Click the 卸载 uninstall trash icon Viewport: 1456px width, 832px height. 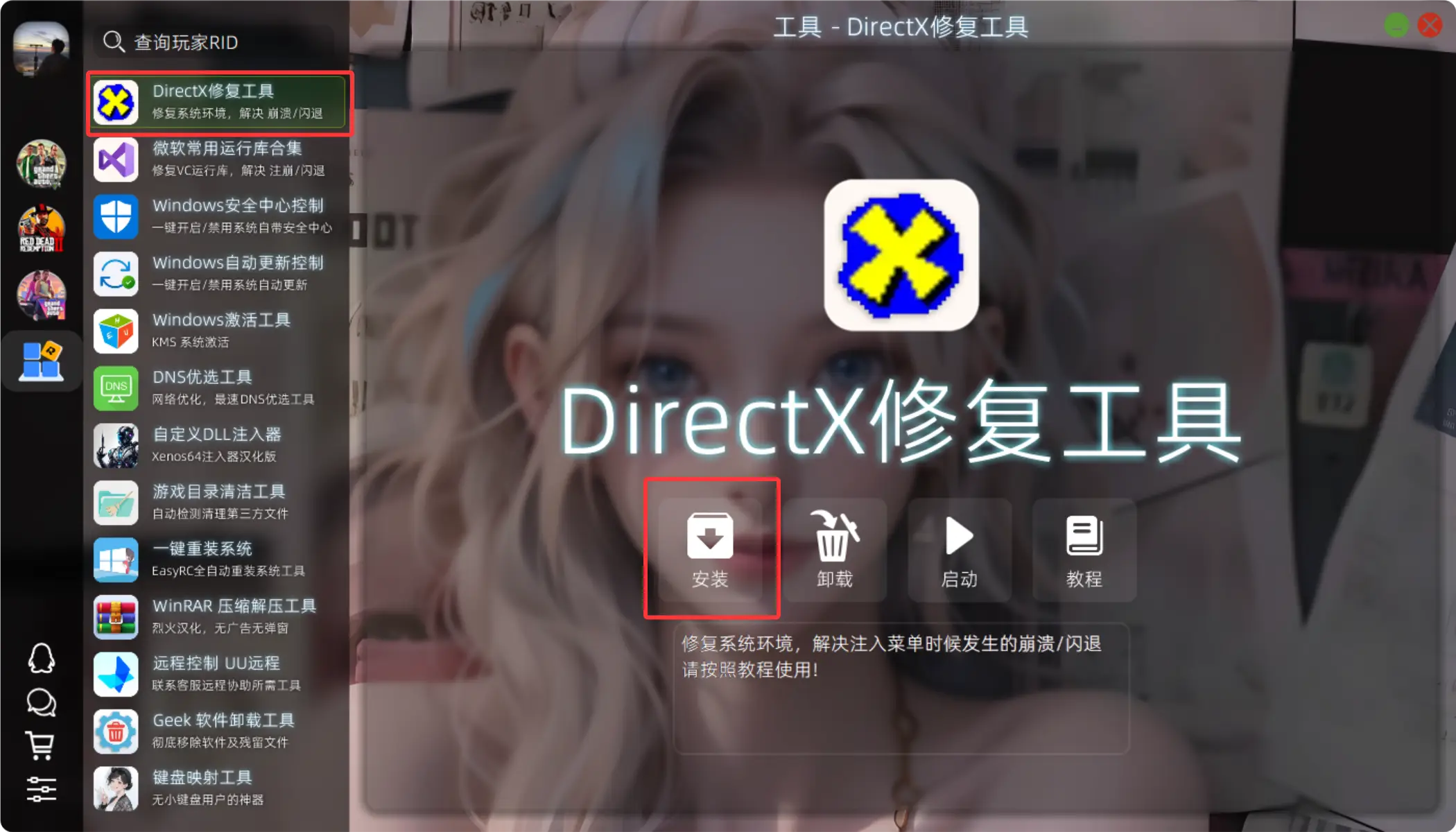pos(835,549)
